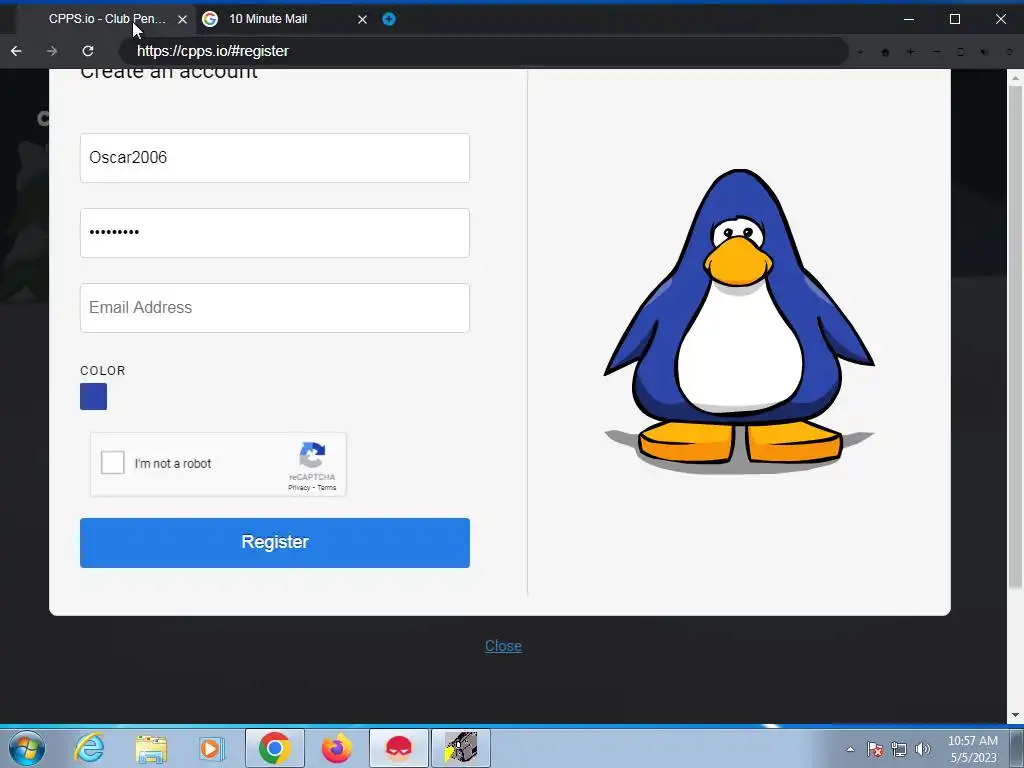This screenshot has width=1024, height=768.
Task: Open the taskbar clock showing 10:57 AM
Action: [x=973, y=749]
